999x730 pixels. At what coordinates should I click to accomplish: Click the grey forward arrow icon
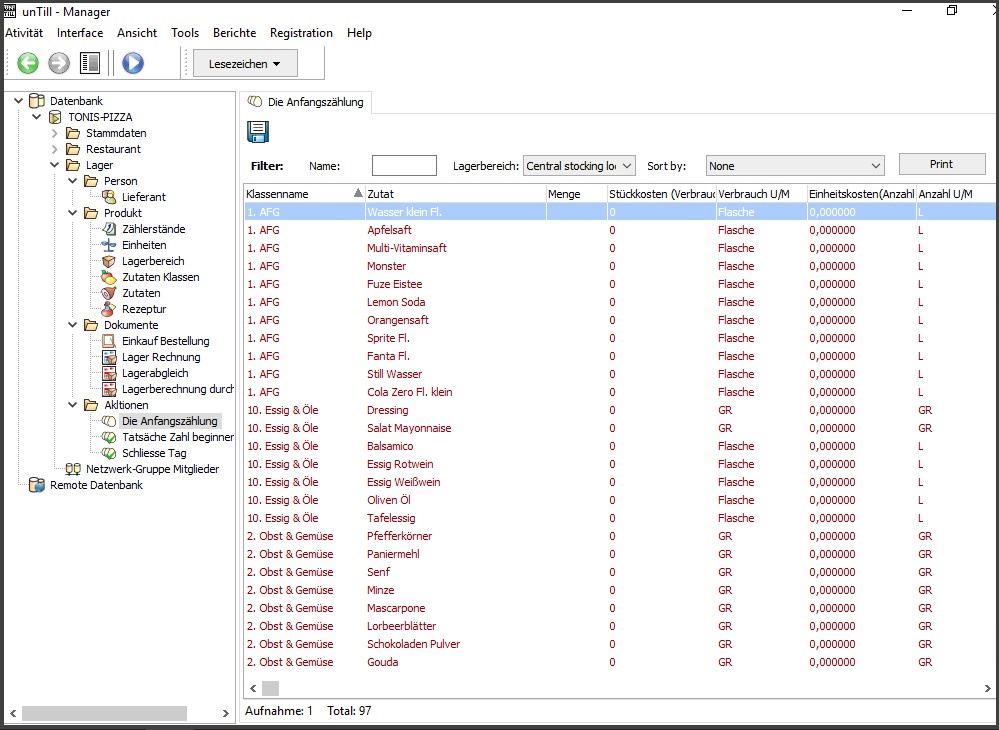[x=59, y=63]
